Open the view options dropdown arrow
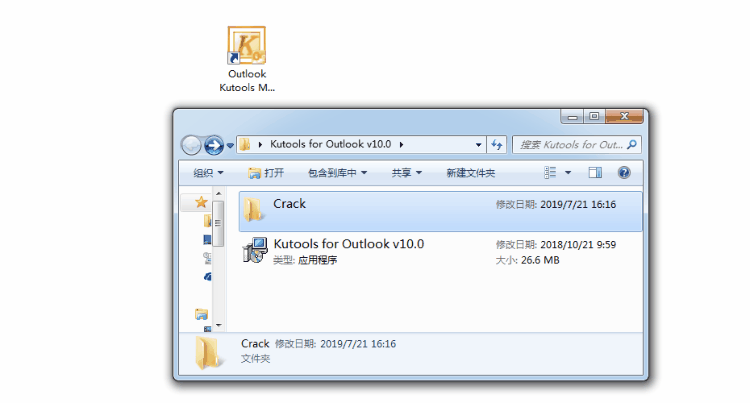This screenshot has height=403, width=750. [x=568, y=173]
